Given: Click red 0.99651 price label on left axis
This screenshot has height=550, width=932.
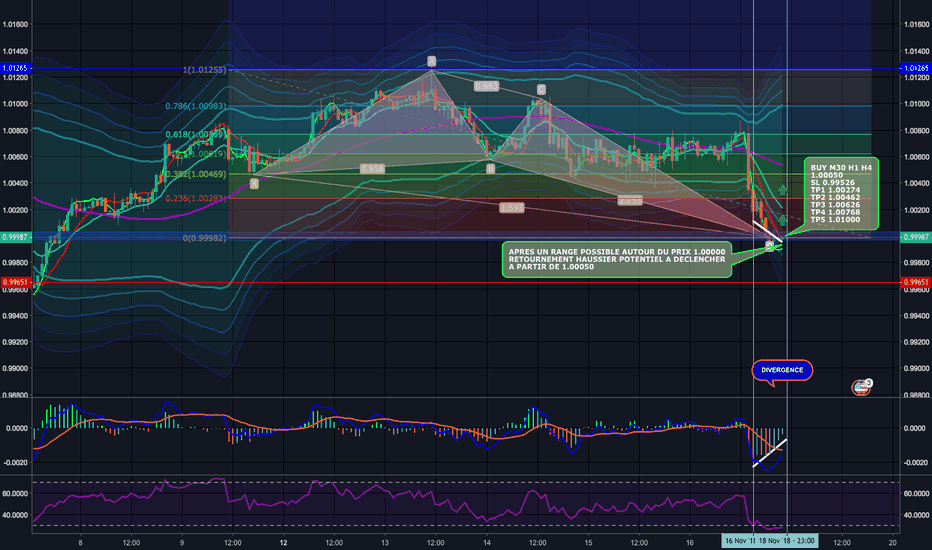Looking at the screenshot, I should (x=15, y=282).
